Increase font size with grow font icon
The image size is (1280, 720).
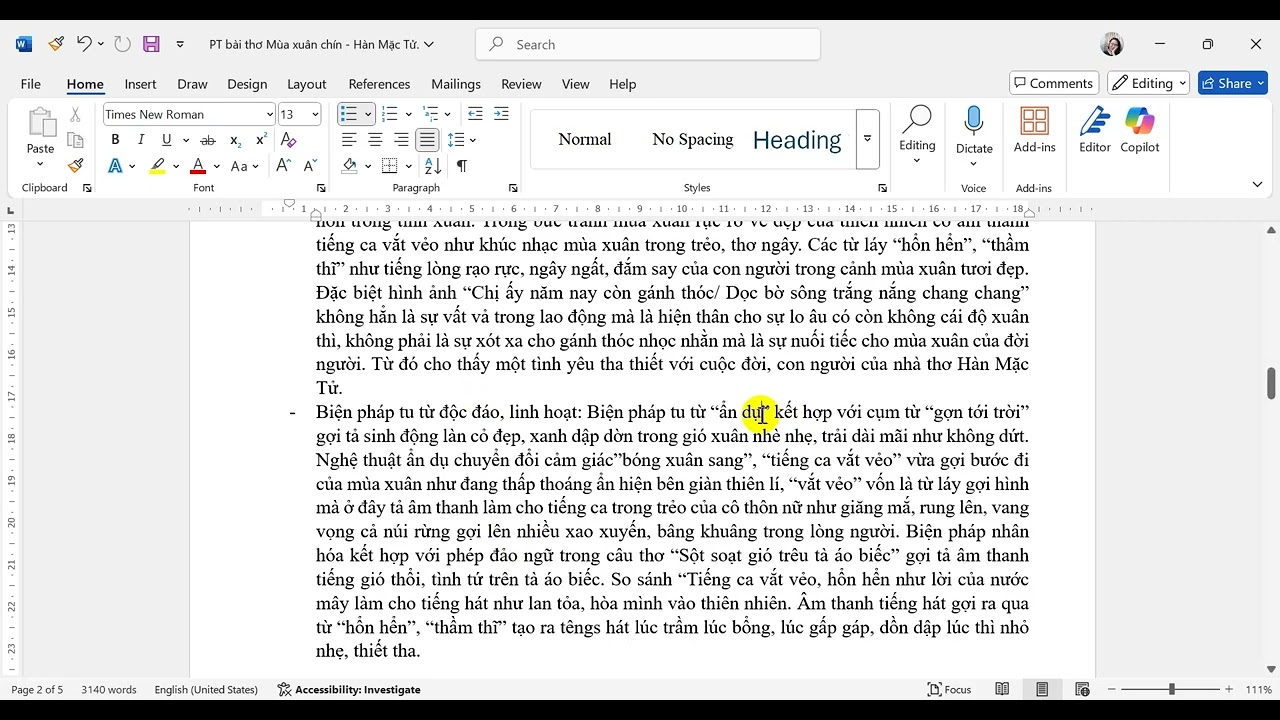pyautogui.click(x=284, y=166)
